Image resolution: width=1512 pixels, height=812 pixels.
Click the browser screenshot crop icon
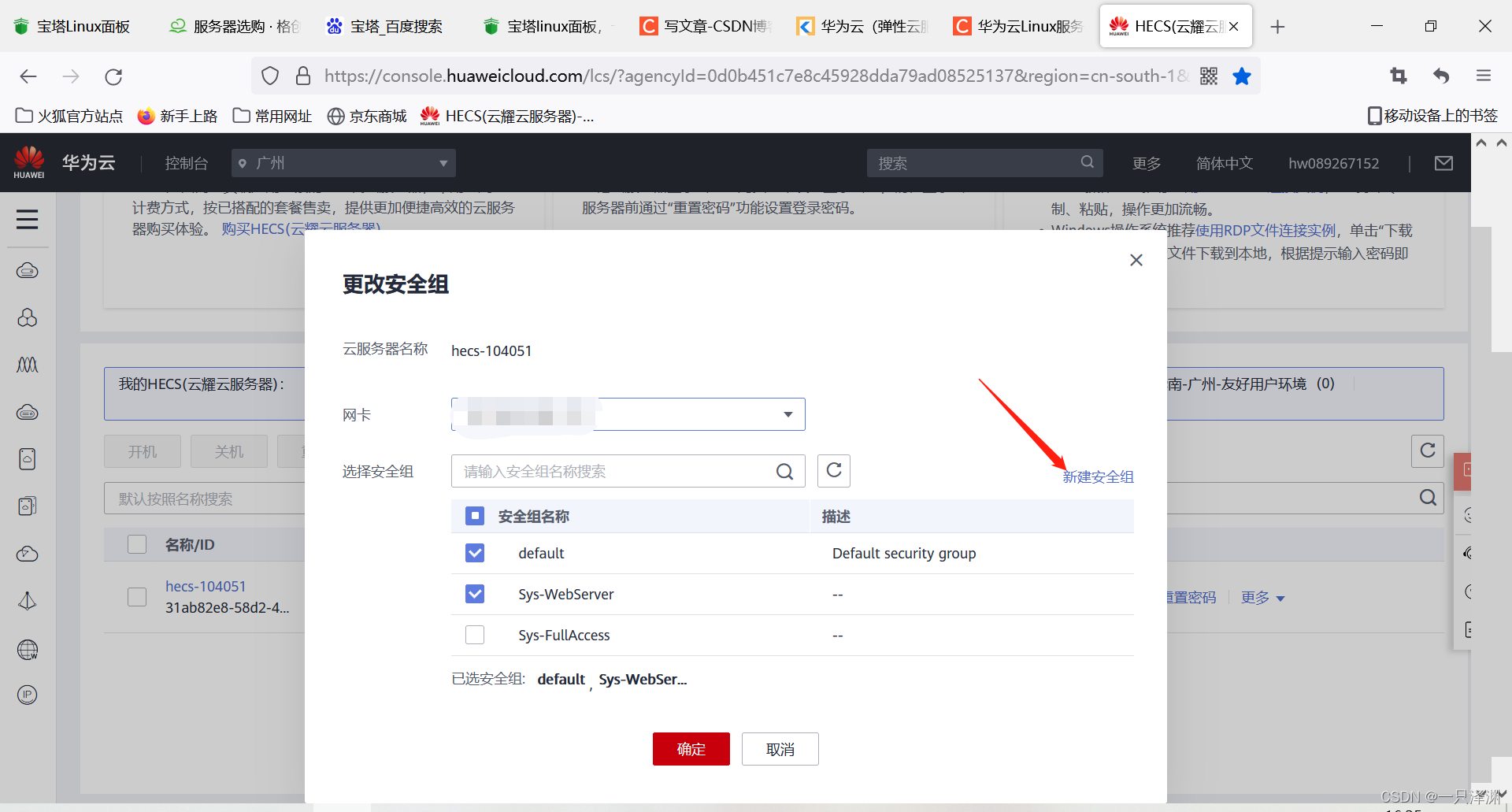1398,76
